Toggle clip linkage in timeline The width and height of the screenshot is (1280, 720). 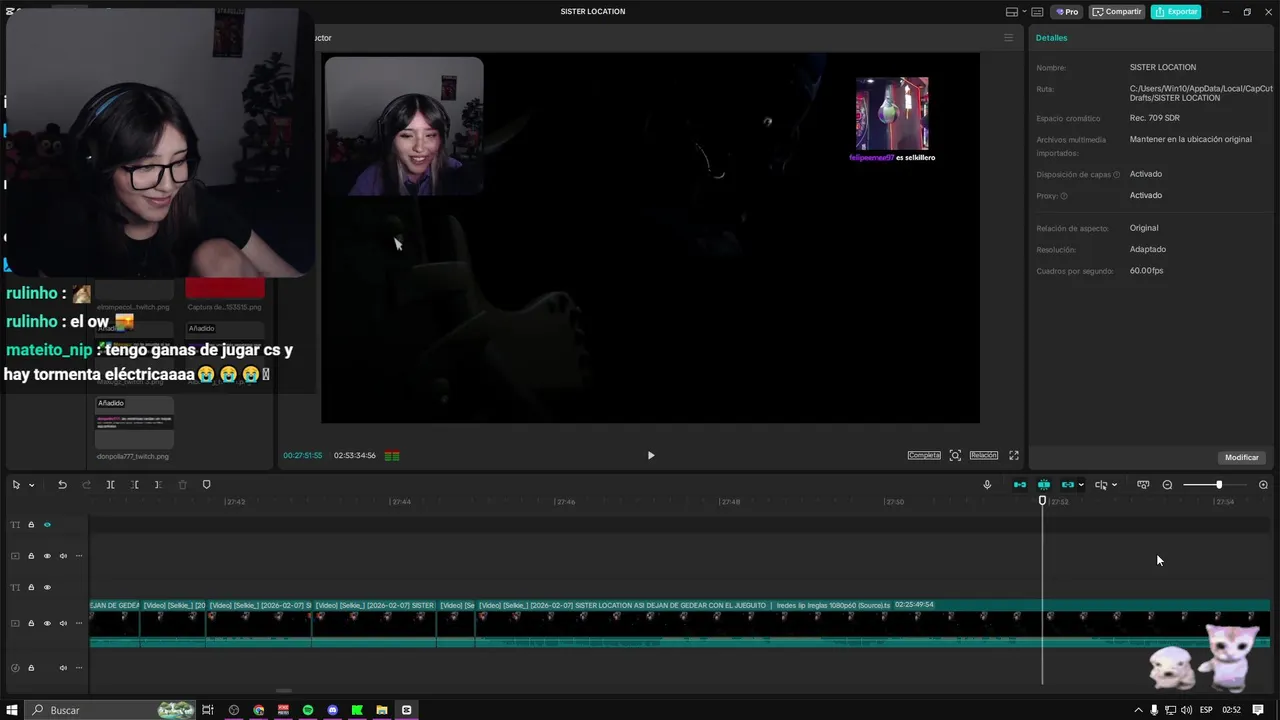coord(1068,485)
